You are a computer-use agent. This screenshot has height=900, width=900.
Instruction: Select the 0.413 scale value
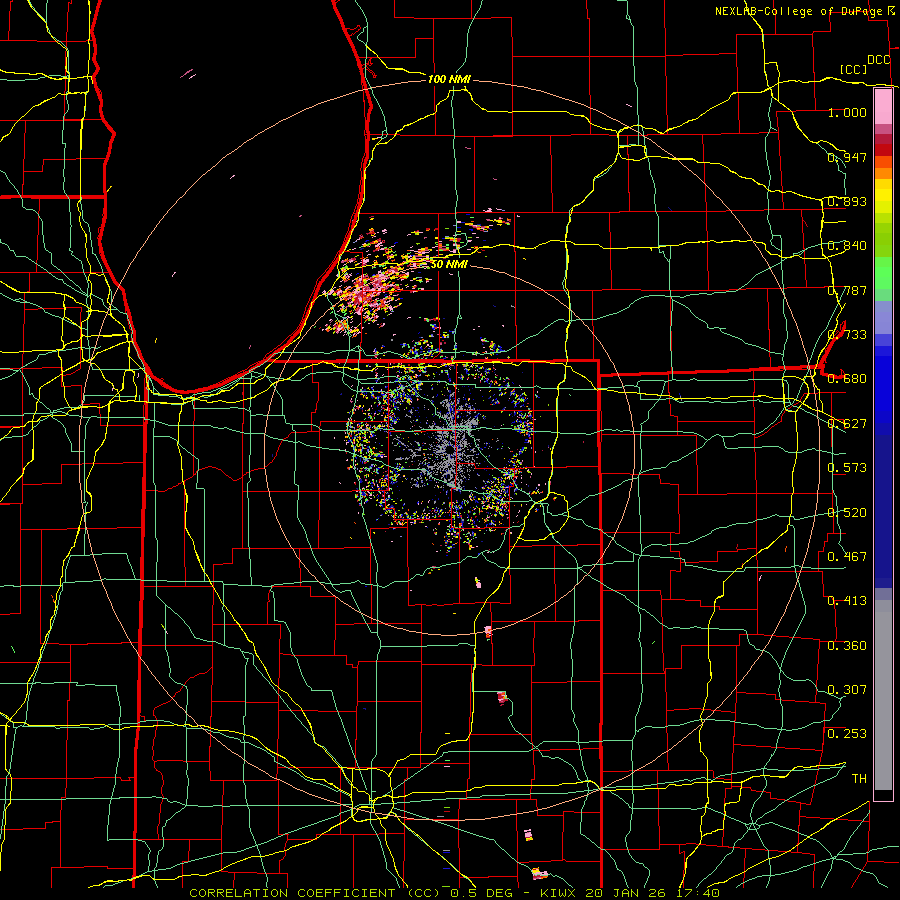pyautogui.click(x=847, y=601)
